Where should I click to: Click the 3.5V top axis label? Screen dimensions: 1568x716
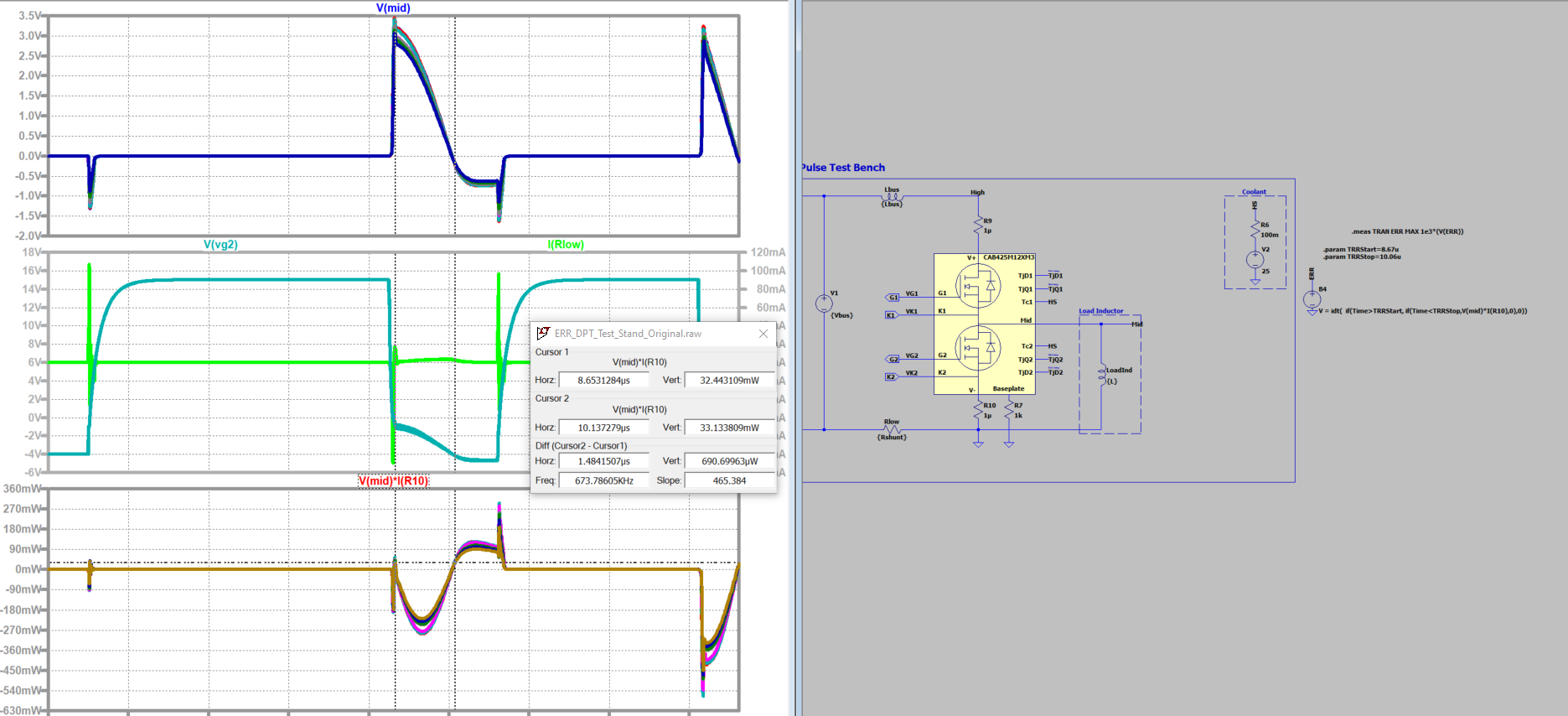tap(30, 16)
